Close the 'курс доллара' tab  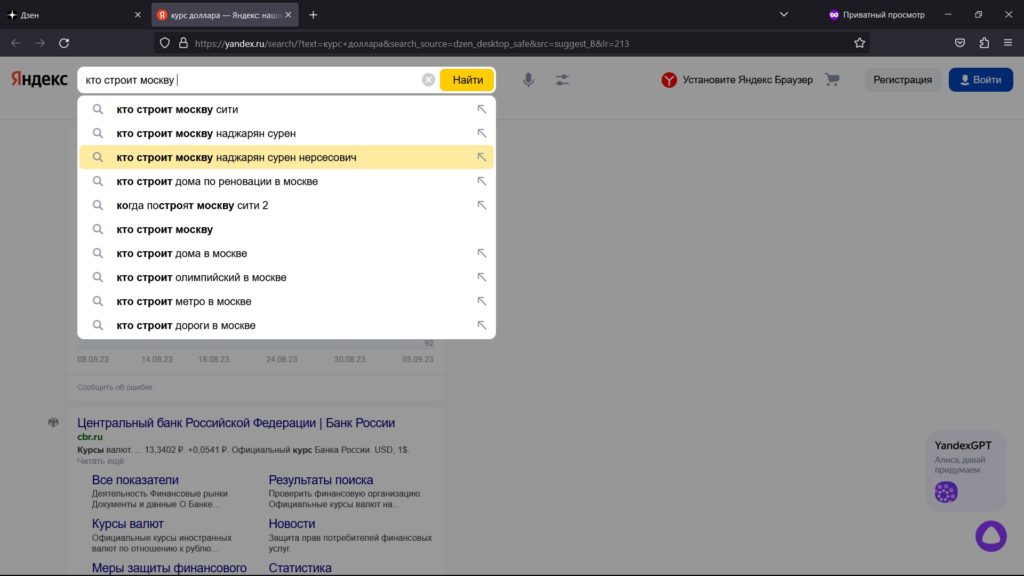[288, 14]
